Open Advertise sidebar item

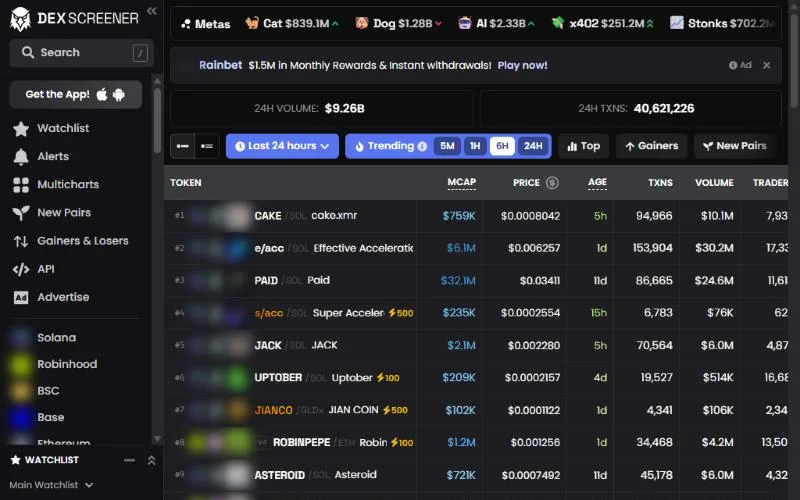pyautogui.click(x=63, y=297)
